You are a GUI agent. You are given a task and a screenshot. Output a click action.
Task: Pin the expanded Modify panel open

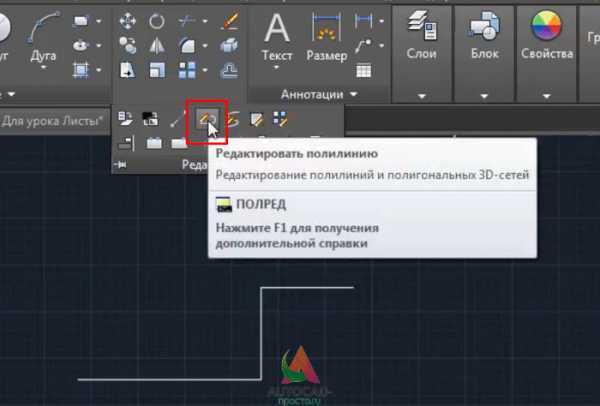[121, 165]
